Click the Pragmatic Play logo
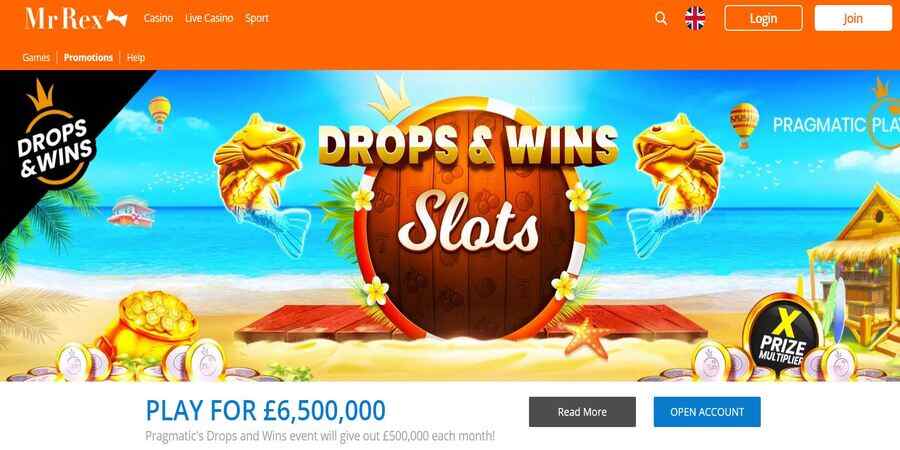 [x=836, y=124]
